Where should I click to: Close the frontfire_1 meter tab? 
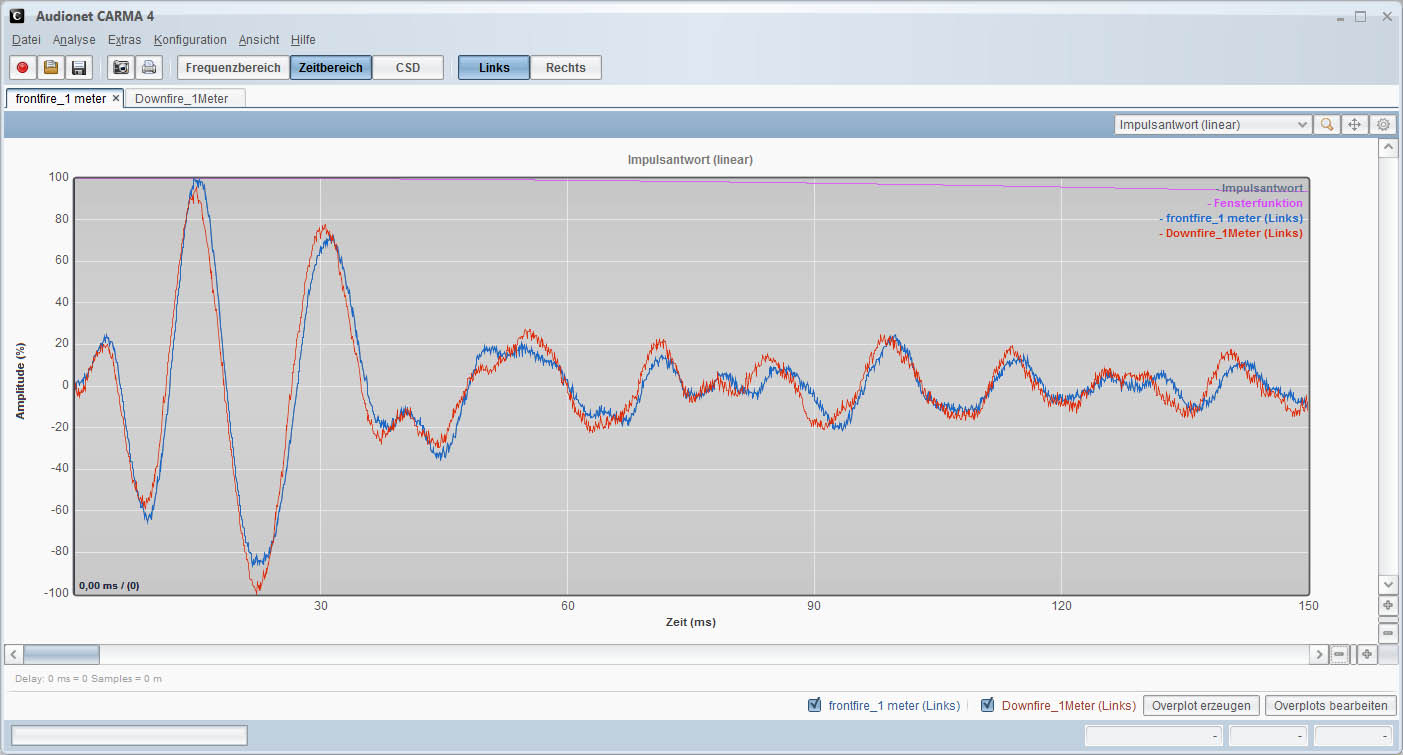[115, 99]
